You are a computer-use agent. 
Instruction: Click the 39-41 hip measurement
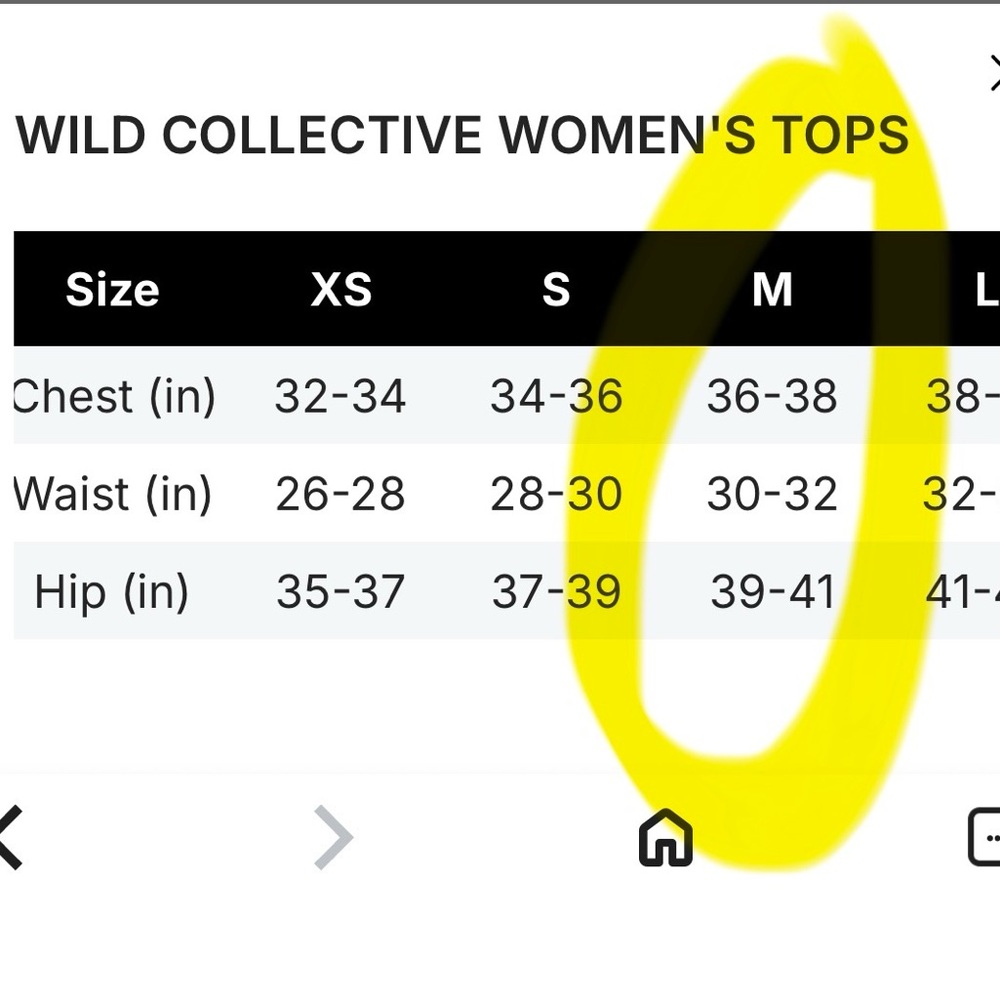tap(773, 592)
